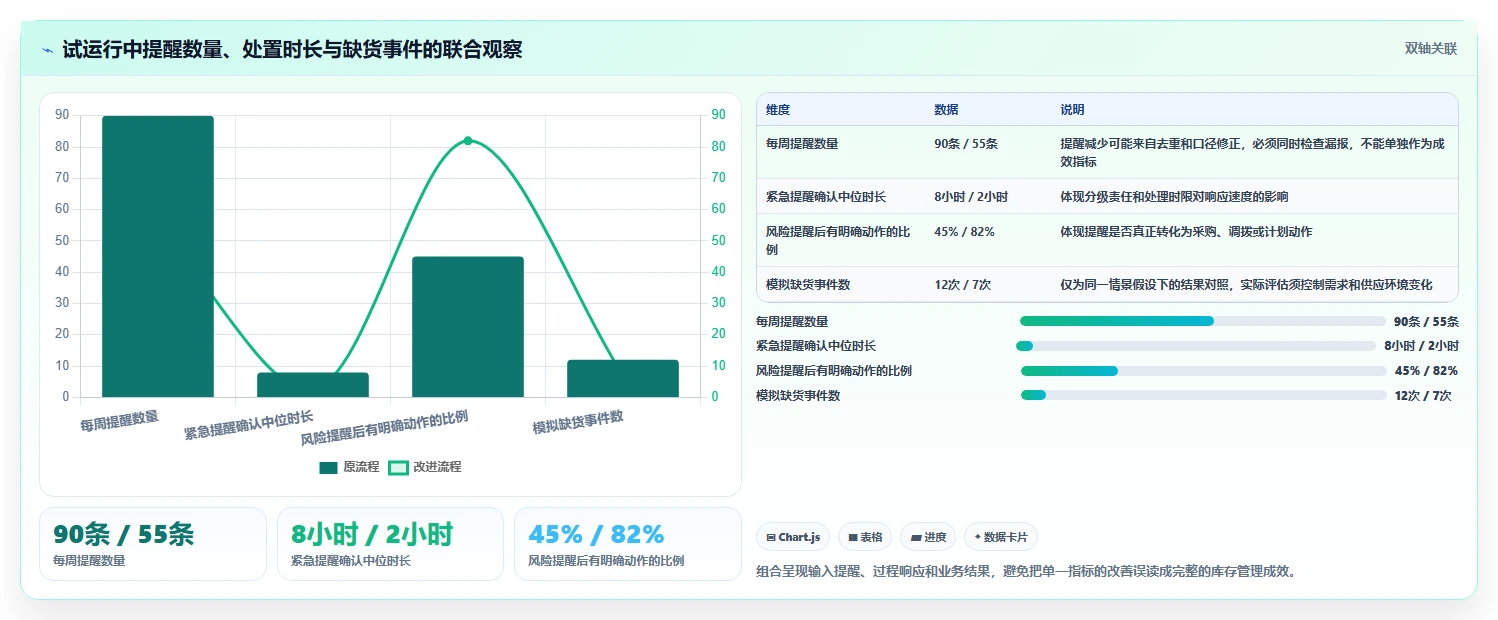This screenshot has height=620, width=1498.
Task: Open the 90条 / 55条 data card
Action: [x=153, y=544]
